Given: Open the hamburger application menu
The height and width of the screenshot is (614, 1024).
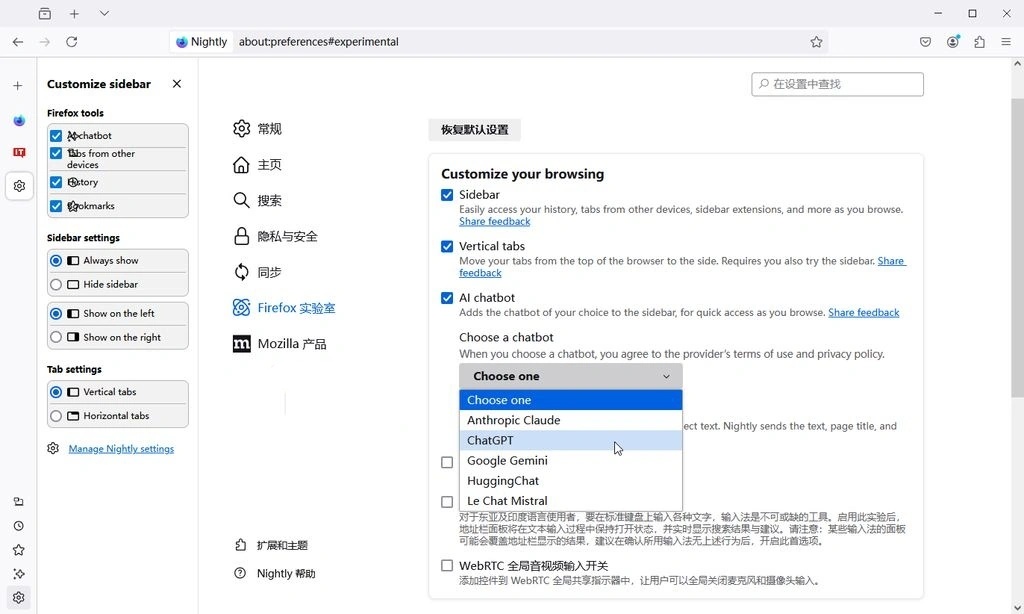Looking at the screenshot, I should pyautogui.click(x=1006, y=42).
